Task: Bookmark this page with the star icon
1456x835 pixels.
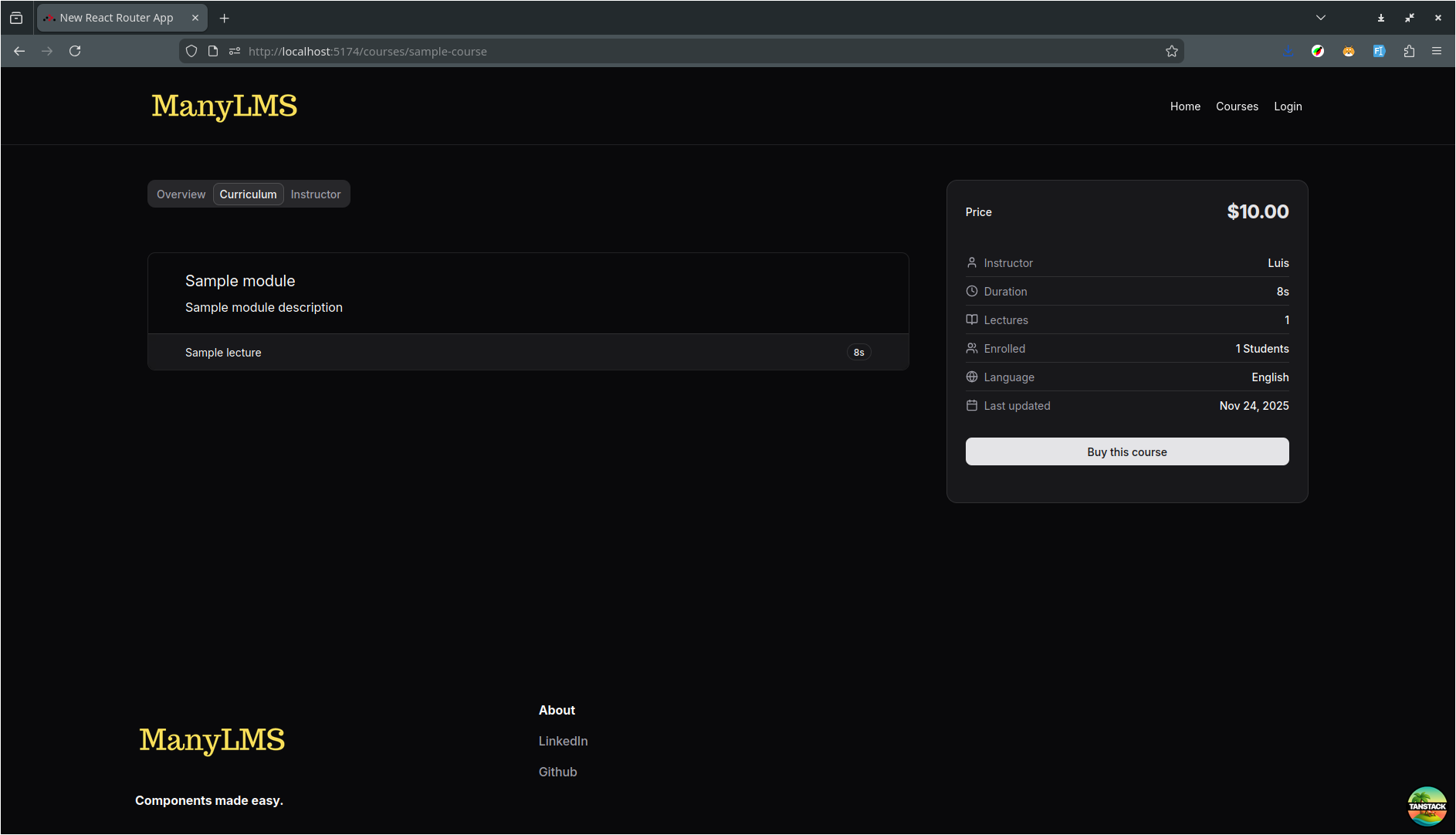Action: coord(1171,51)
